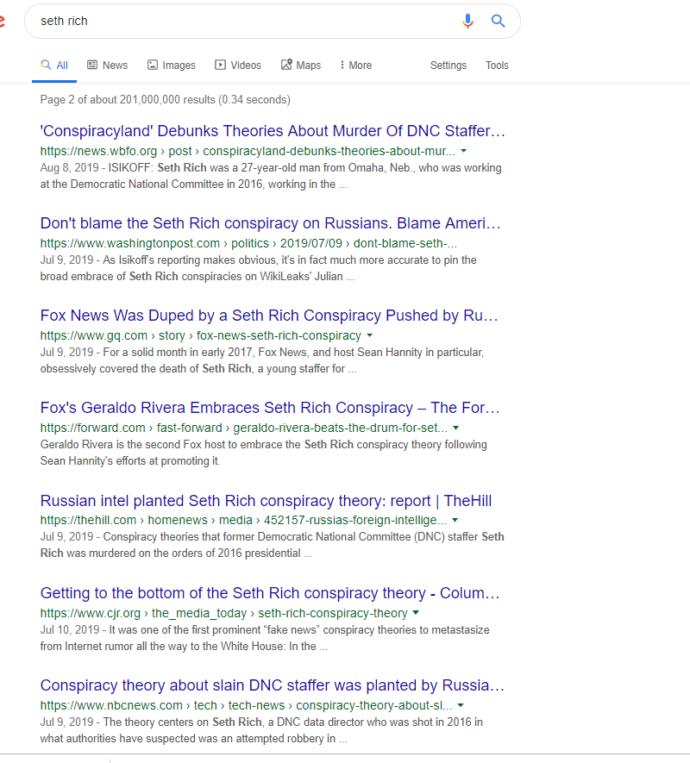Click the blue search magnifier icon
The image size is (690, 763).
pos(498,21)
